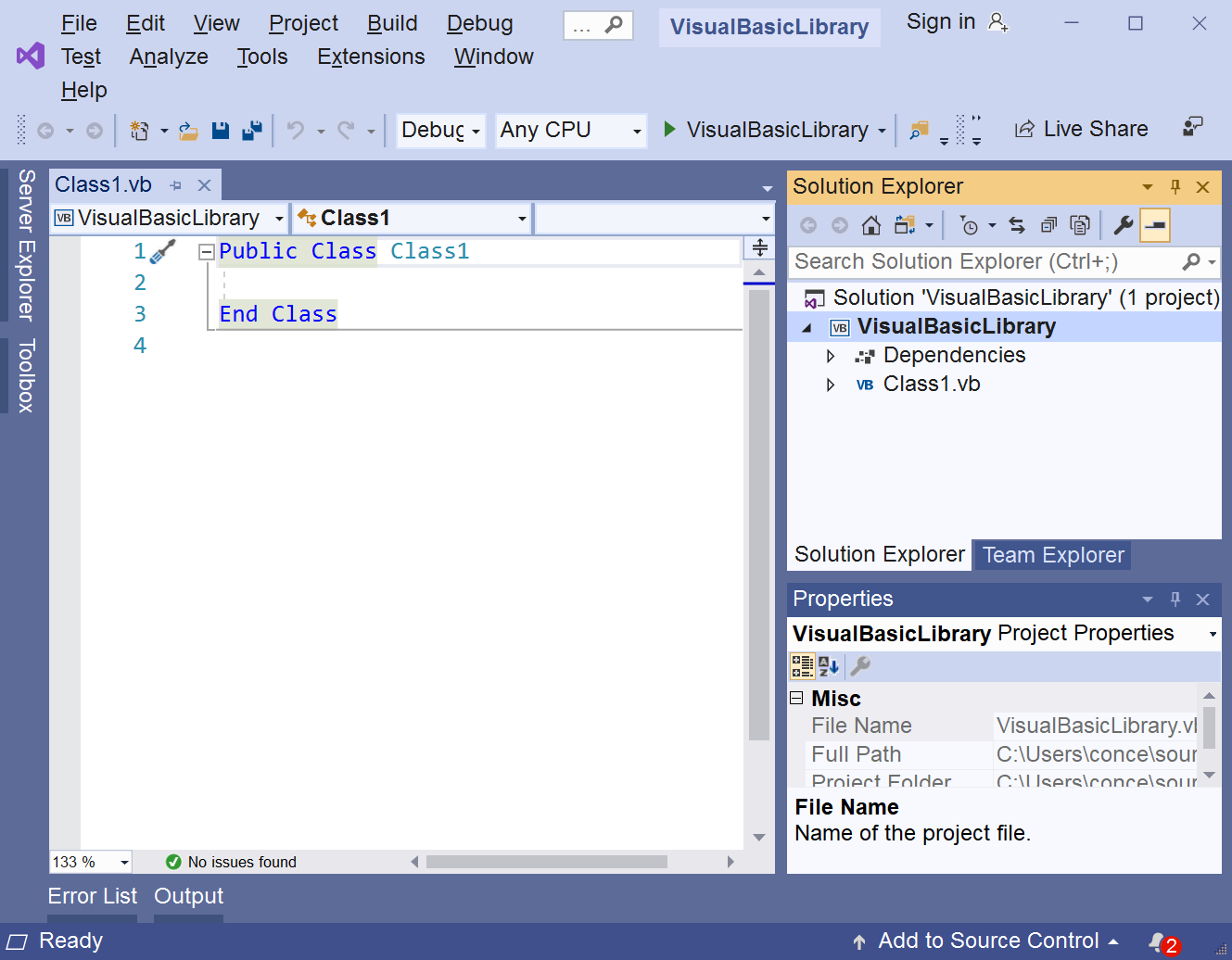Open the Live Share session
This screenshot has height=960, width=1232.
(1081, 129)
